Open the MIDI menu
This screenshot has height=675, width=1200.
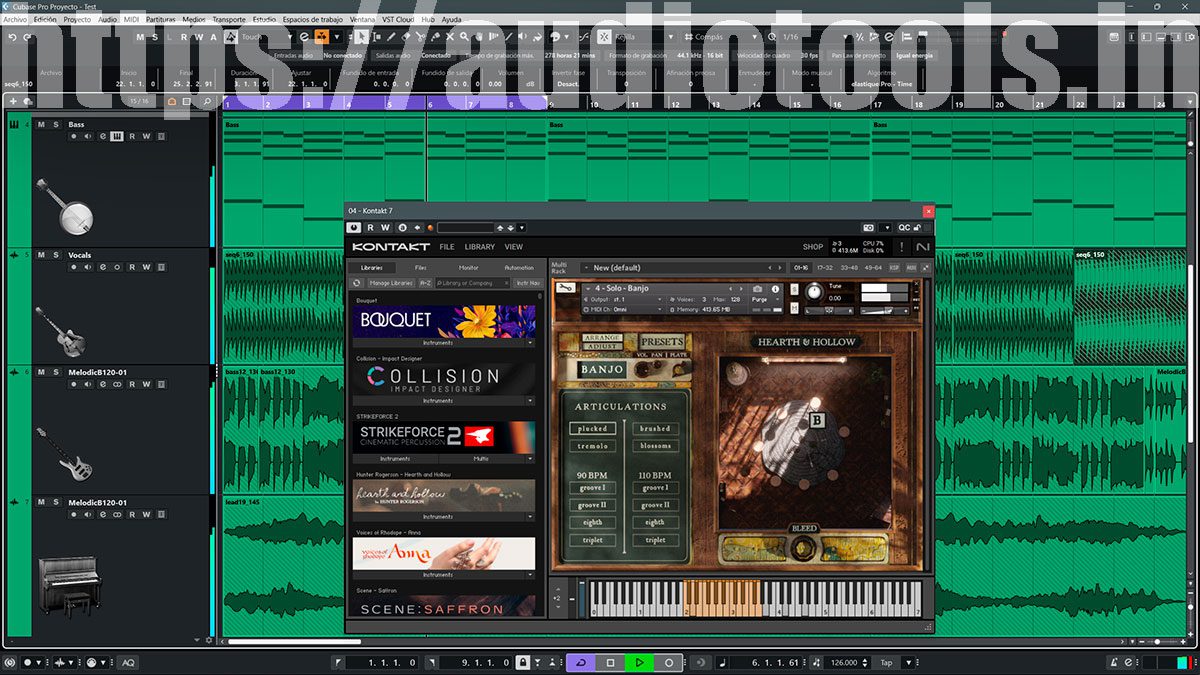[131, 19]
